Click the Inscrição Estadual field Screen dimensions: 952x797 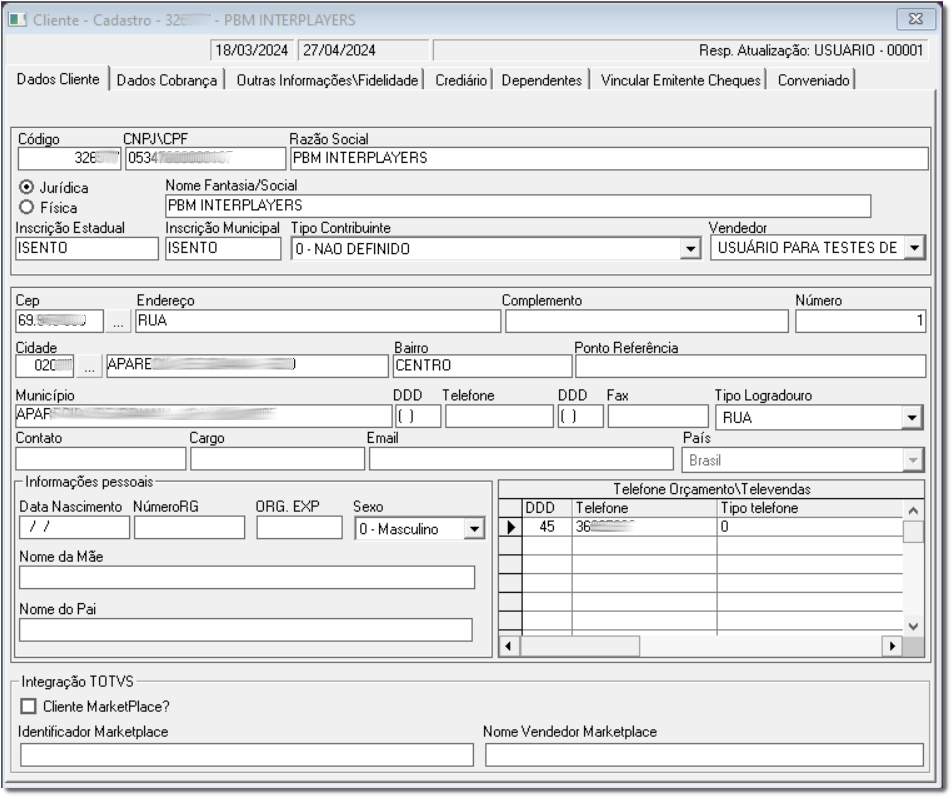coord(87,248)
